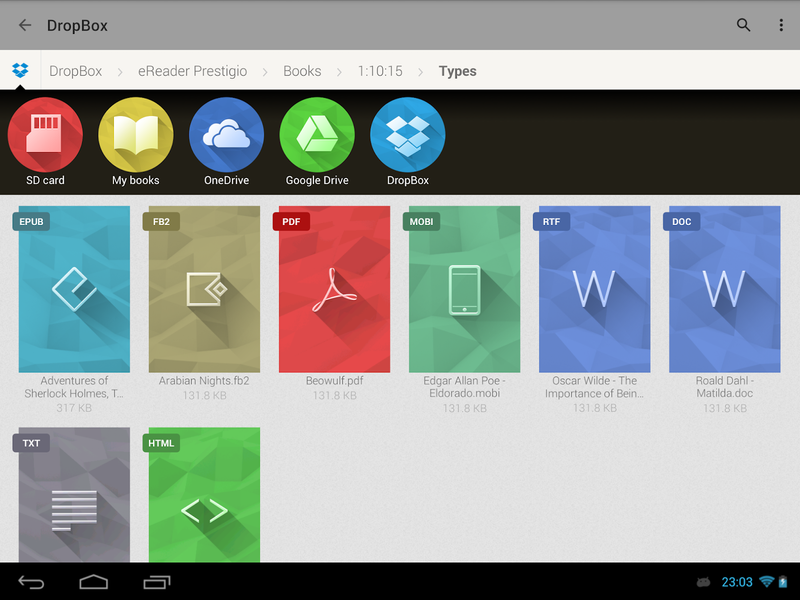This screenshot has width=800, height=600.
Task: Open the Google Drive storage source
Action: 317,140
